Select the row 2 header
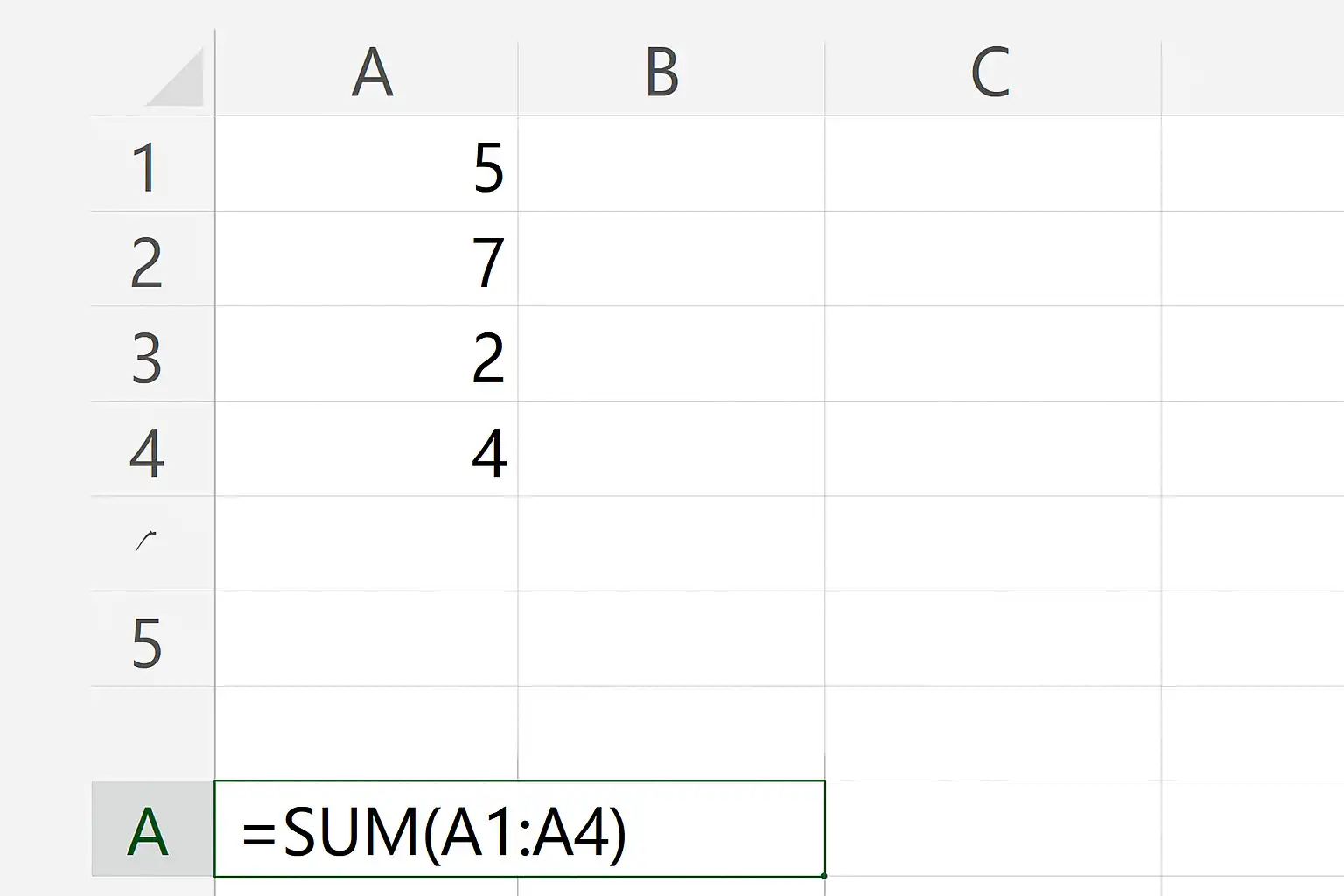1344x896 pixels. (153, 259)
